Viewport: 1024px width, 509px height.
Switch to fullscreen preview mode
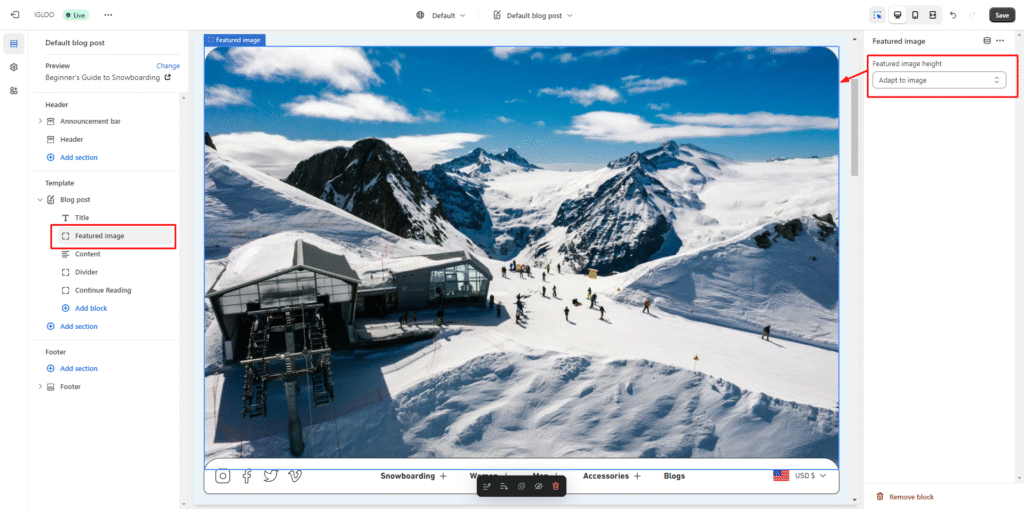pyautogui.click(x=932, y=15)
